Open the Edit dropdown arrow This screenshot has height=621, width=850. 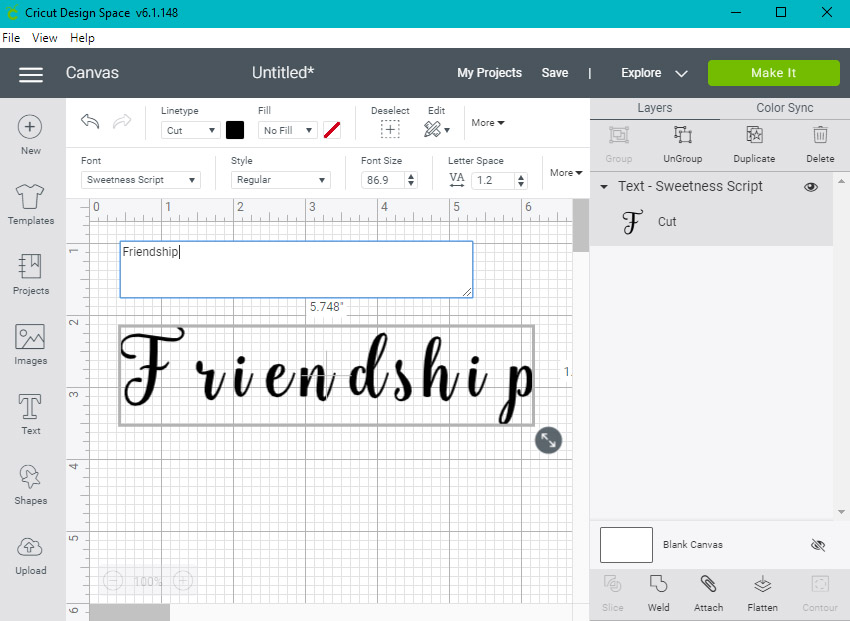click(447, 131)
